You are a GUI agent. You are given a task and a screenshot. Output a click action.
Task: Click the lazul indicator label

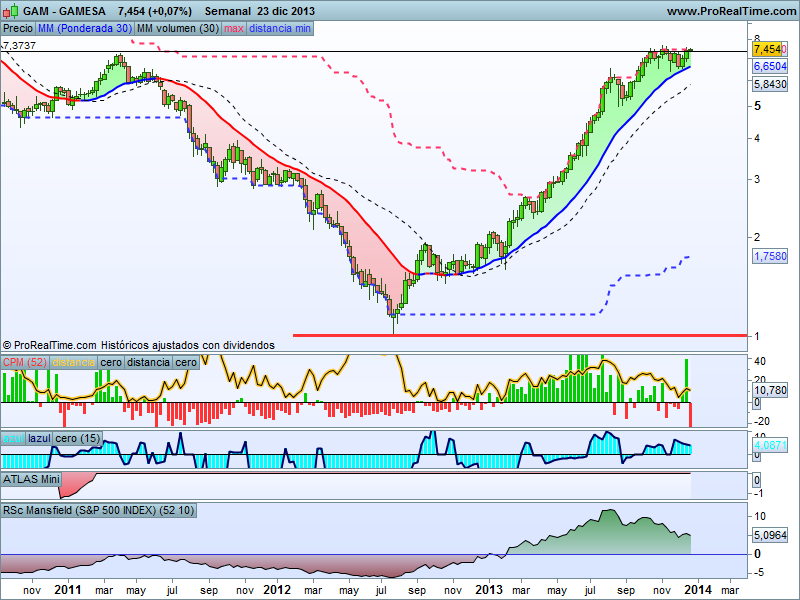(39, 439)
